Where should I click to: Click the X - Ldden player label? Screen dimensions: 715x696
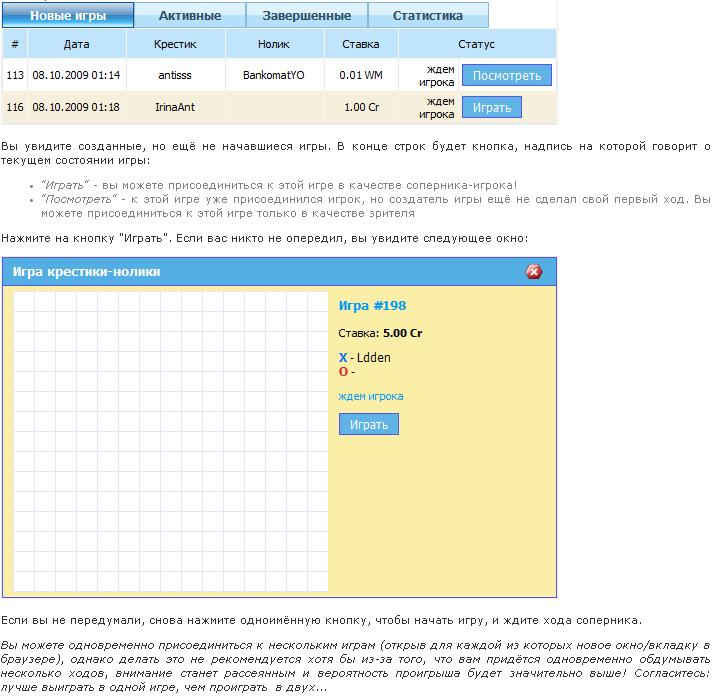365,358
